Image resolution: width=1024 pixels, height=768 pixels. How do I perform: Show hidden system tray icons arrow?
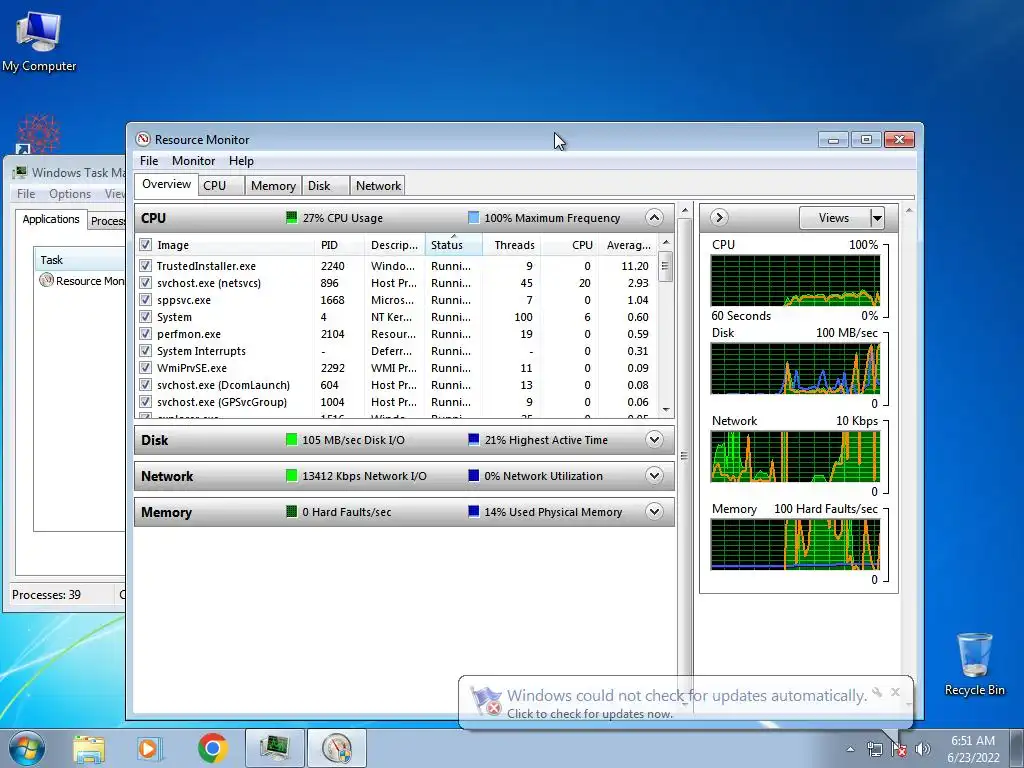[850, 750]
